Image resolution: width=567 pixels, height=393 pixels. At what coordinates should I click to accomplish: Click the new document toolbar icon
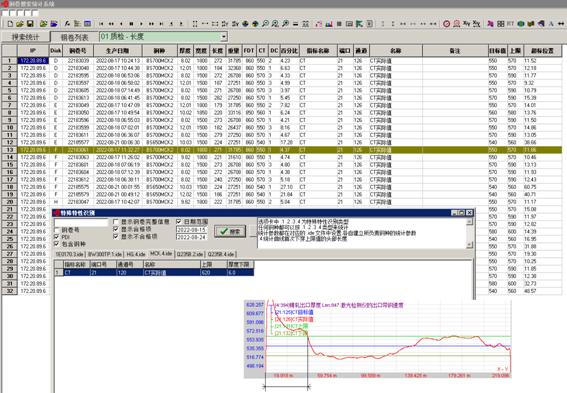point(10,24)
